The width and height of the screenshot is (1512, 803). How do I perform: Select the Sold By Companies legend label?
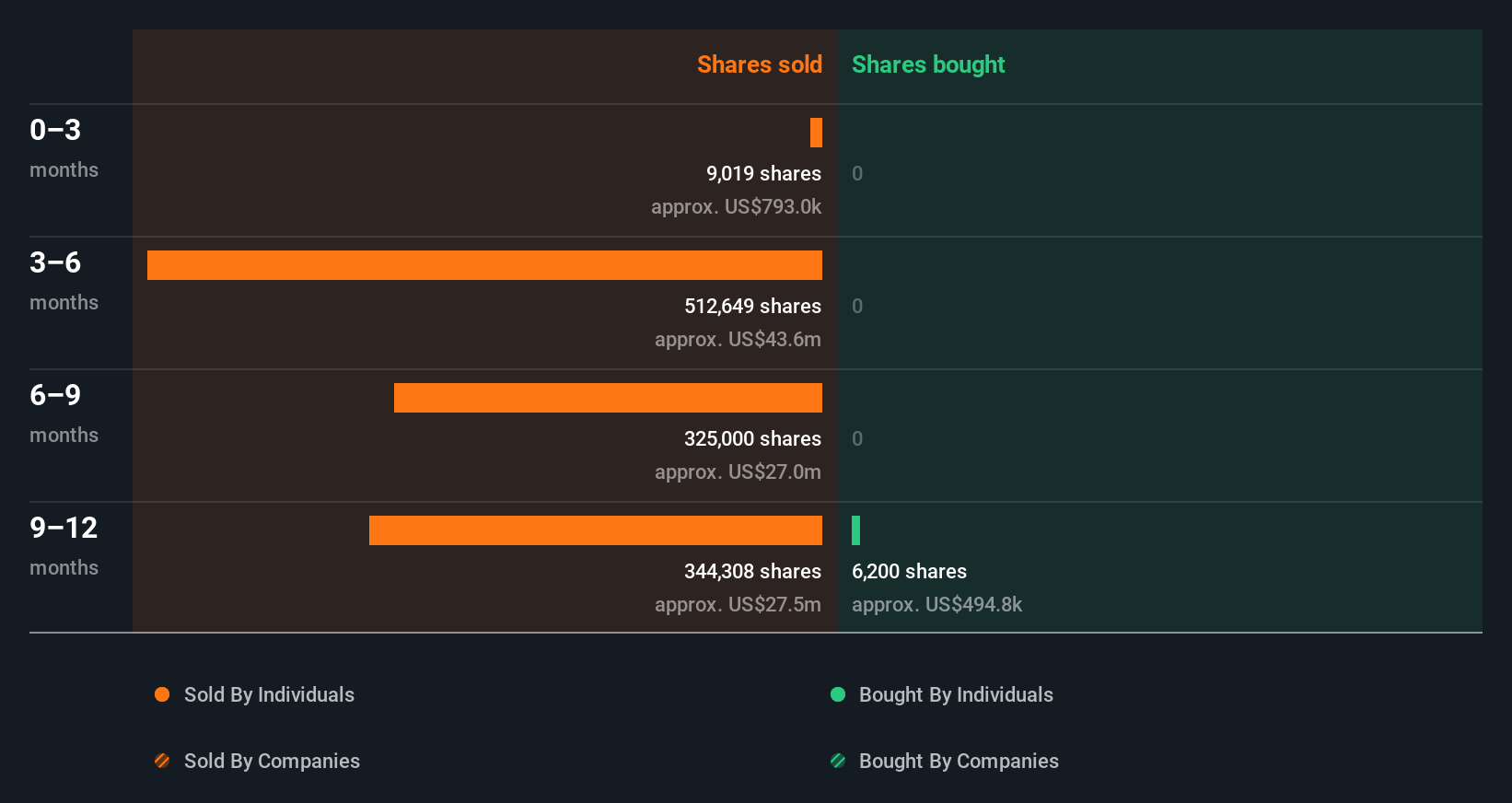point(272,762)
